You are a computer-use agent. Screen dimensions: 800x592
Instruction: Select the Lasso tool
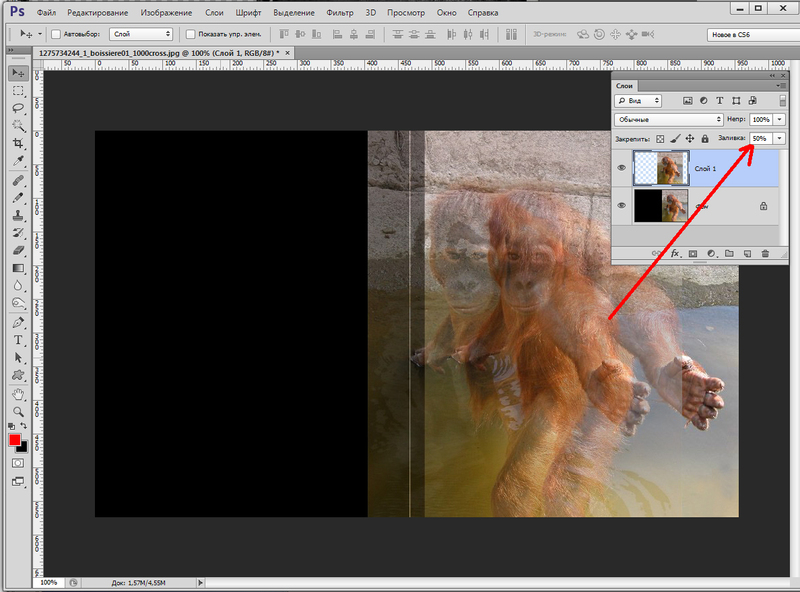coord(18,108)
